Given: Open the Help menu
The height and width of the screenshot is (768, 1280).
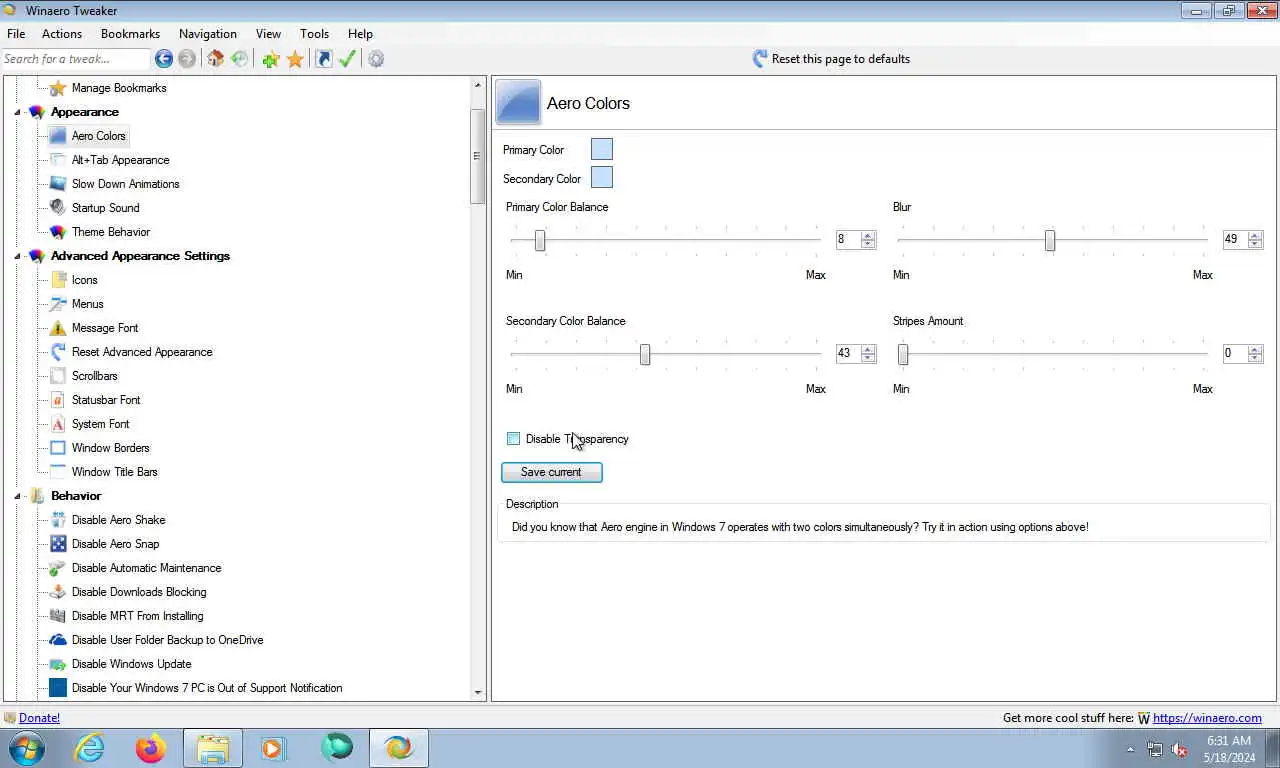Looking at the screenshot, I should click(360, 34).
